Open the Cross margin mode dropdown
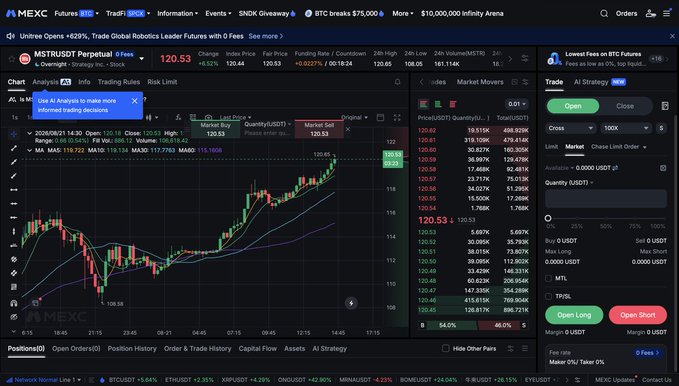Screen dimensions: 679x386 (570, 128)
